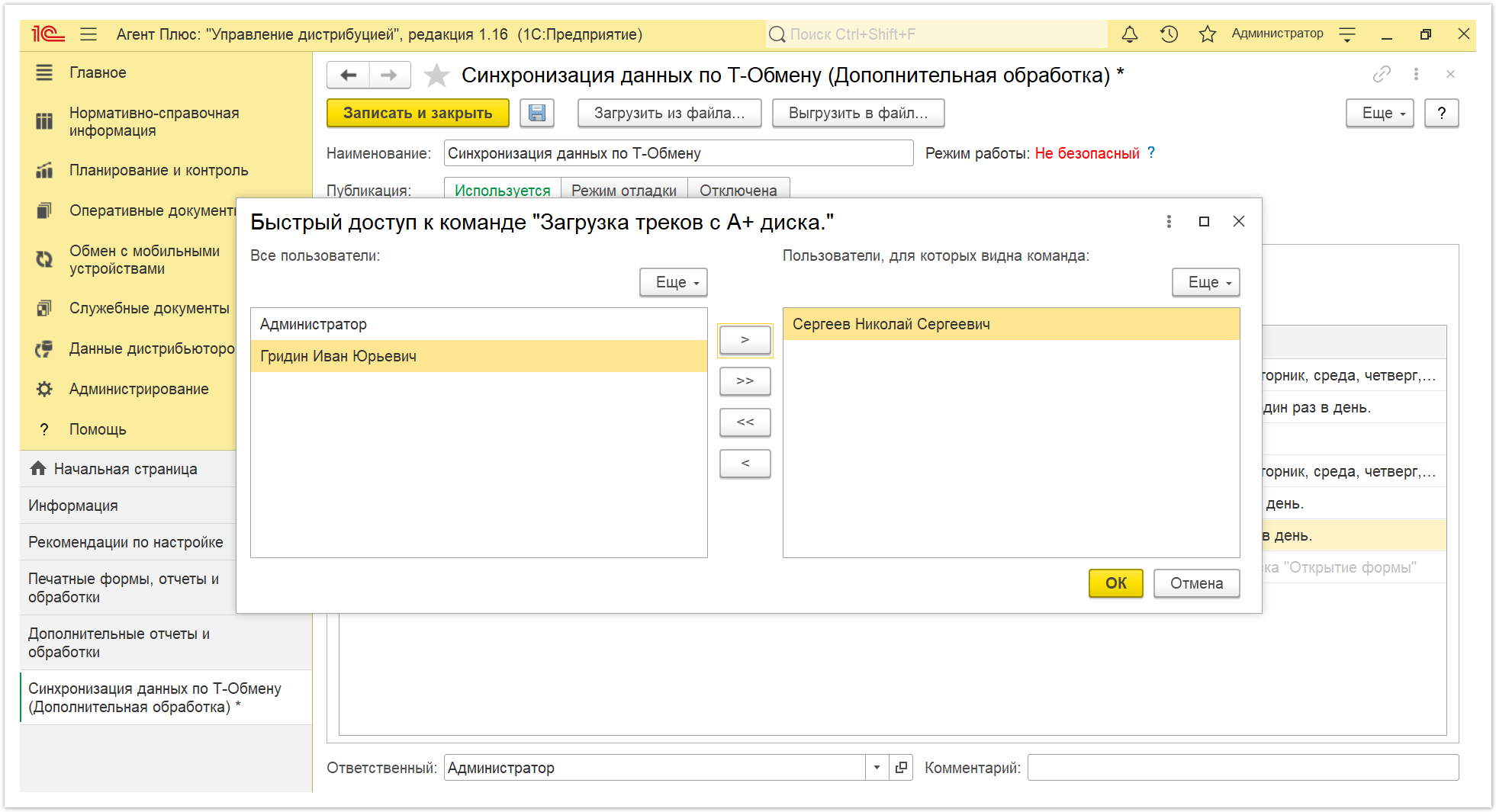The image size is (1496, 812).
Task: Open the history clock icon
Action: [x=1169, y=34]
